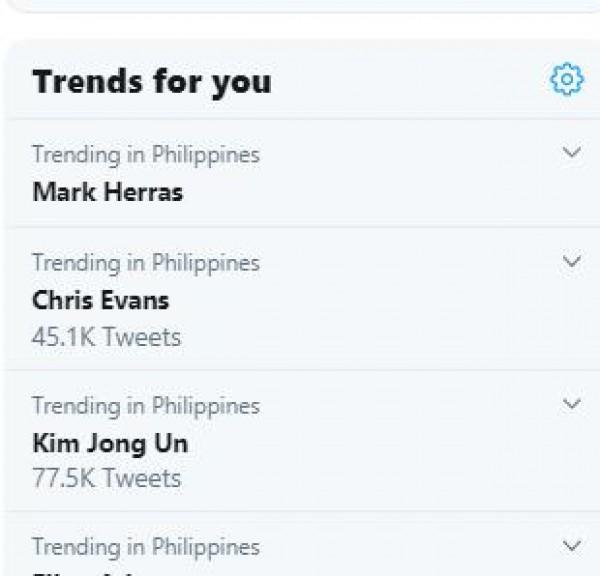Click "Trending in Philippines" above Kim Jong Un

pos(145,406)
